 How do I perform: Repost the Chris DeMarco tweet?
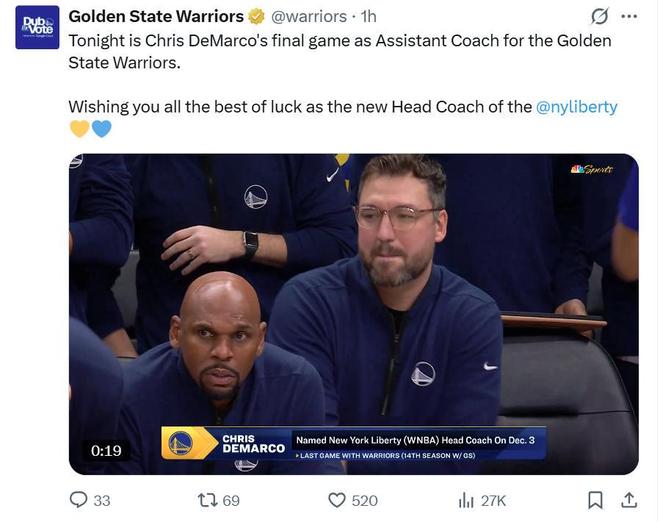(207, 499)
